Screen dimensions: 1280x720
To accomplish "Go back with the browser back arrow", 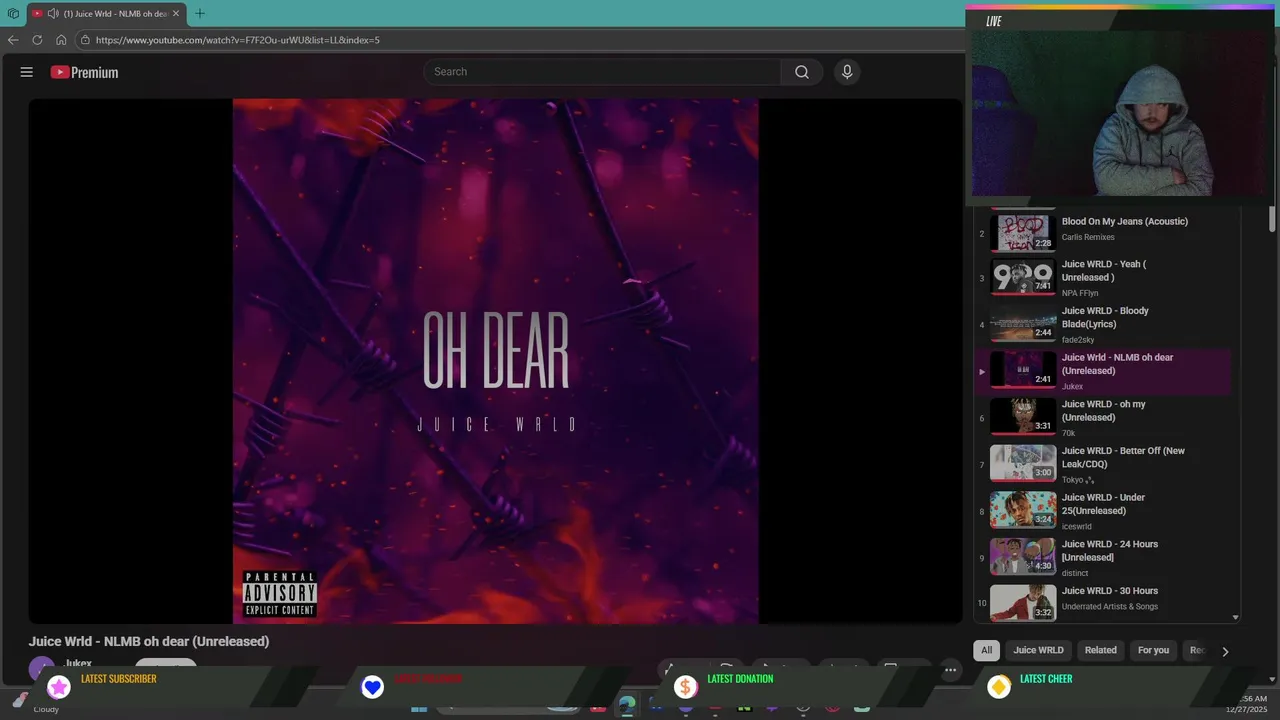I will pos(13,40).
